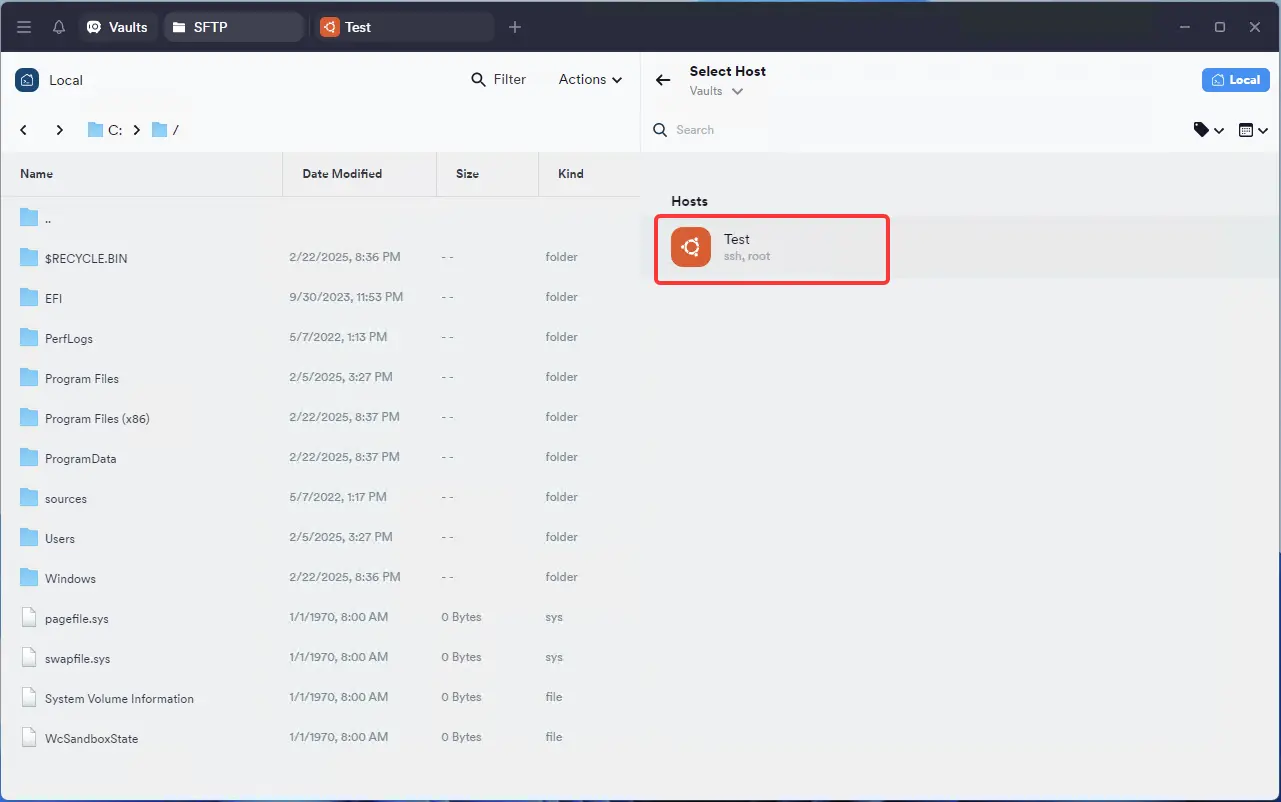The height and width of the screenshot is (802, 1281).
Task: Click the notifications bell icon
Action: click(59, 27)
